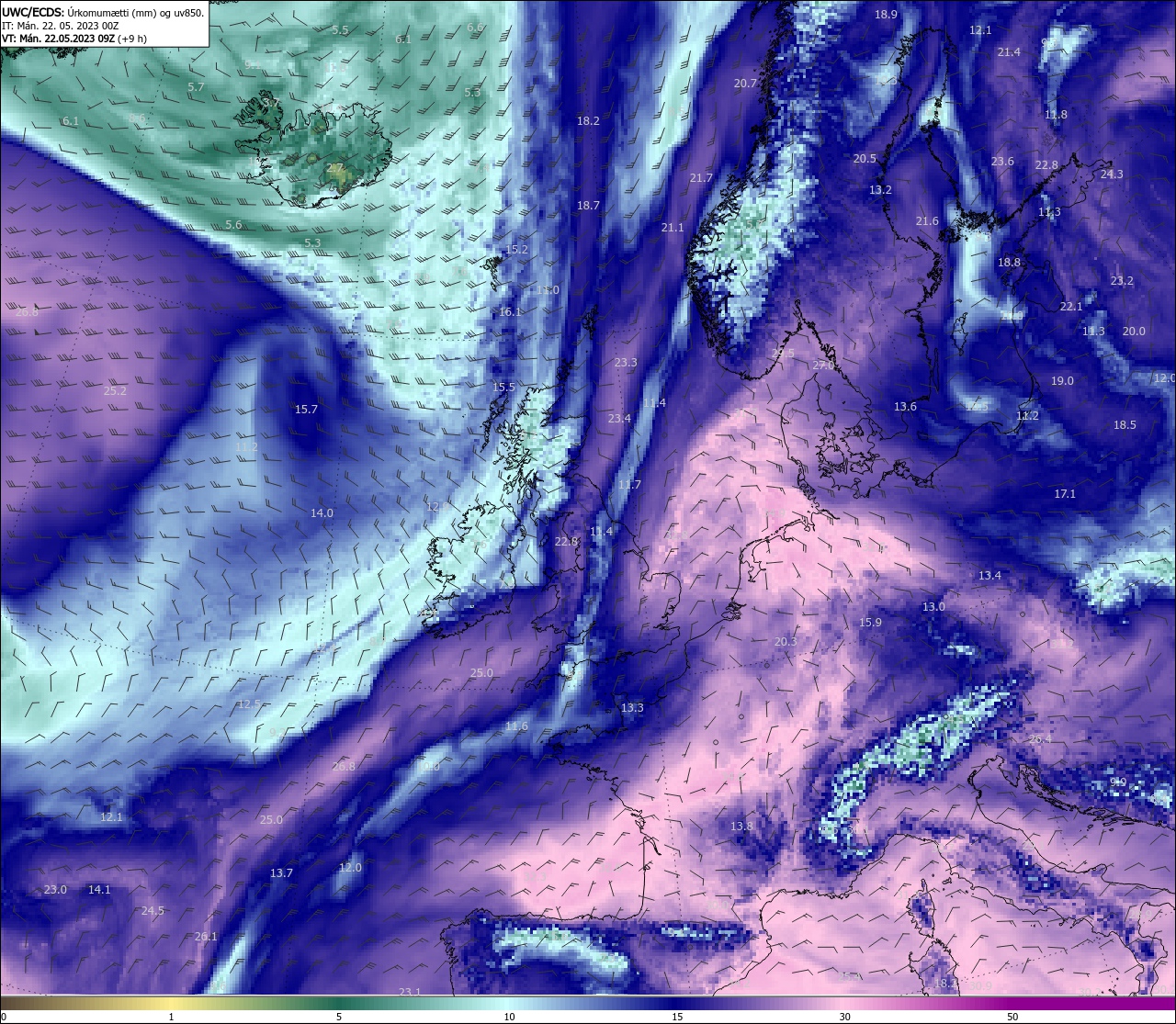Select the 23.2 value label
The width and height of the screenshot is (1176, 1024).
(1122, 281)
